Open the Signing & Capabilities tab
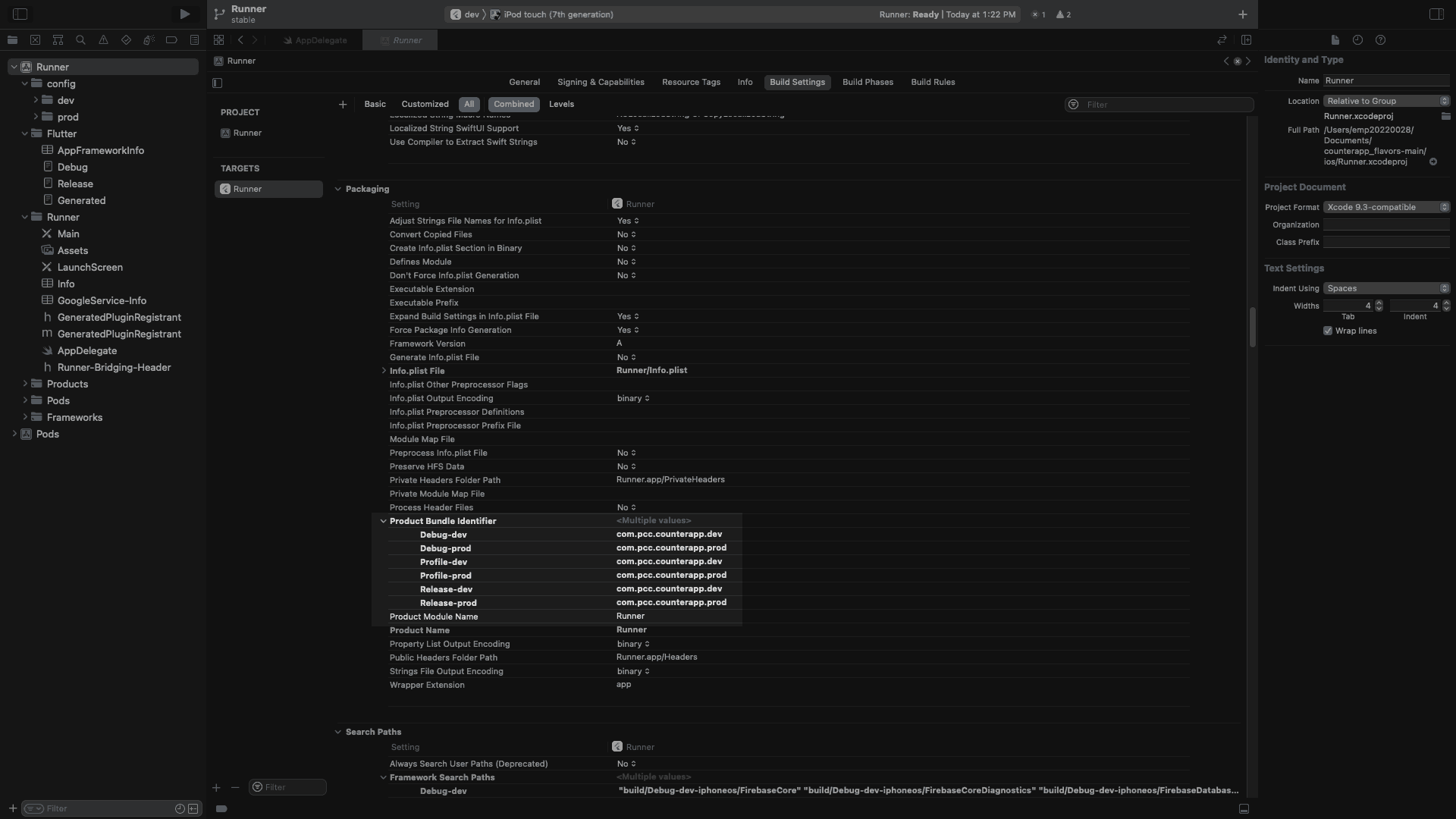Viewport: 1456px width, 819px height. point(601,82)
